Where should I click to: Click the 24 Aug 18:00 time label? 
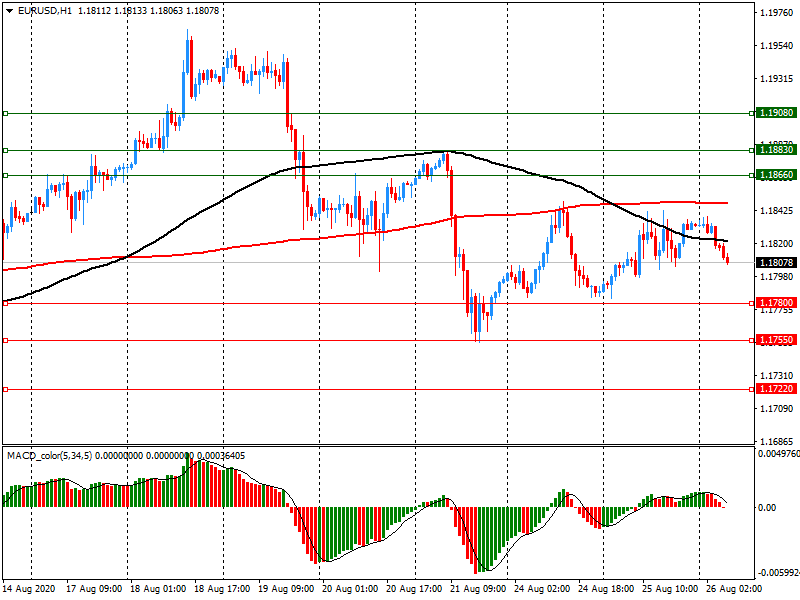606,589
